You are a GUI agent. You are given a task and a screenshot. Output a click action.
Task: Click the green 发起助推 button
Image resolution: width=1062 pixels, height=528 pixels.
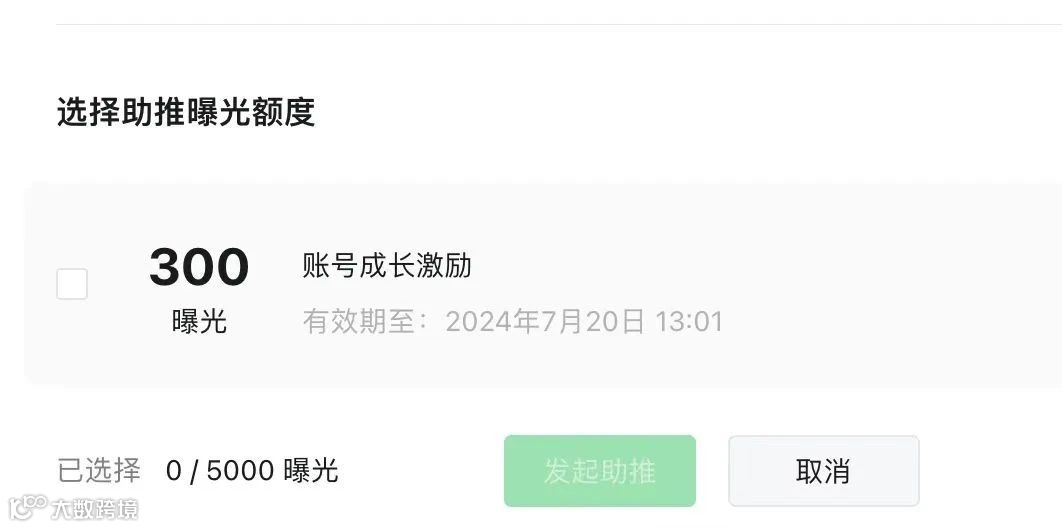point(599,470)
